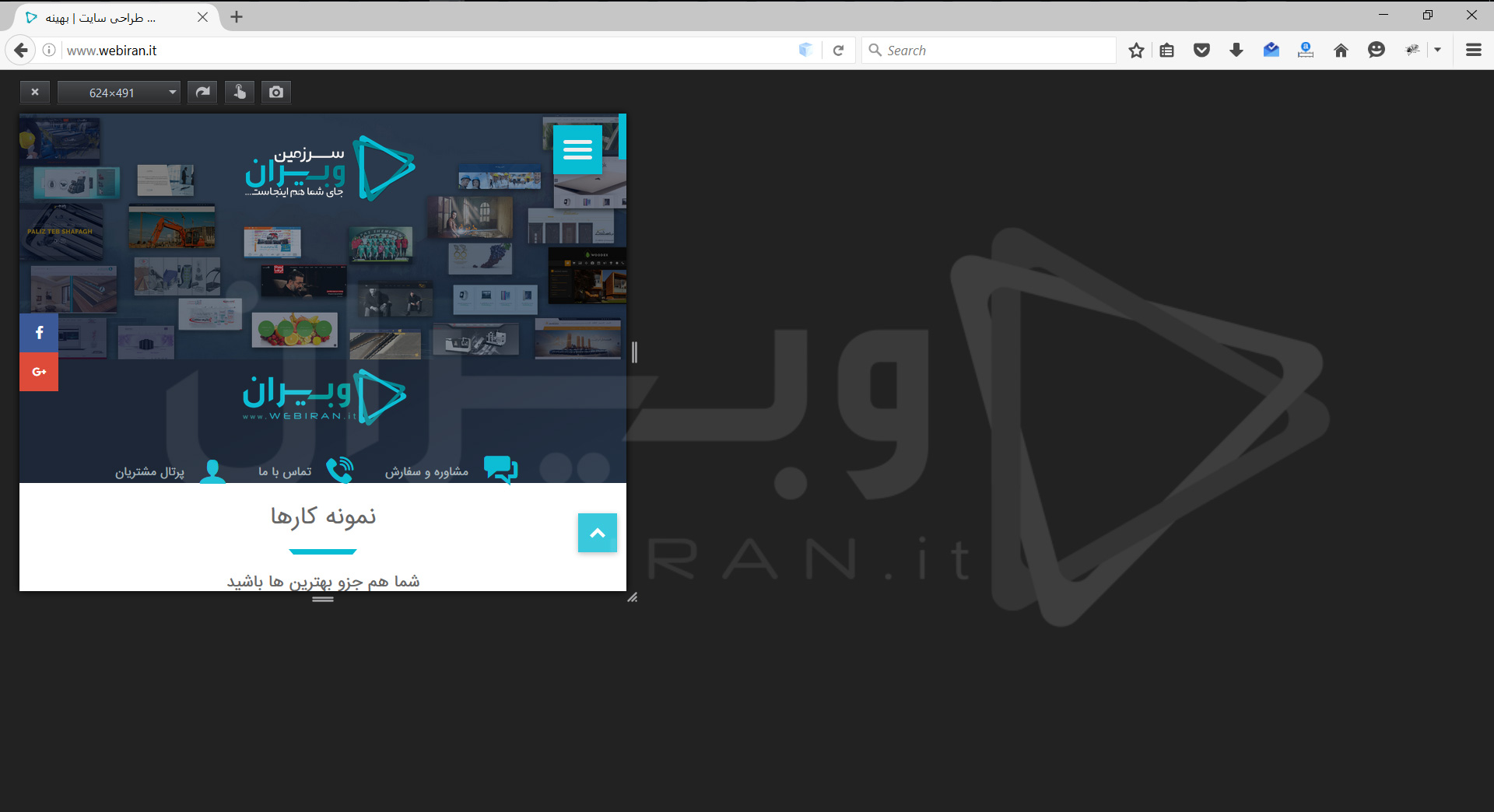Rotate the responsive viewport orientation
The height and width of the screenshot is (812, 1494).
[x=202, y=93]
